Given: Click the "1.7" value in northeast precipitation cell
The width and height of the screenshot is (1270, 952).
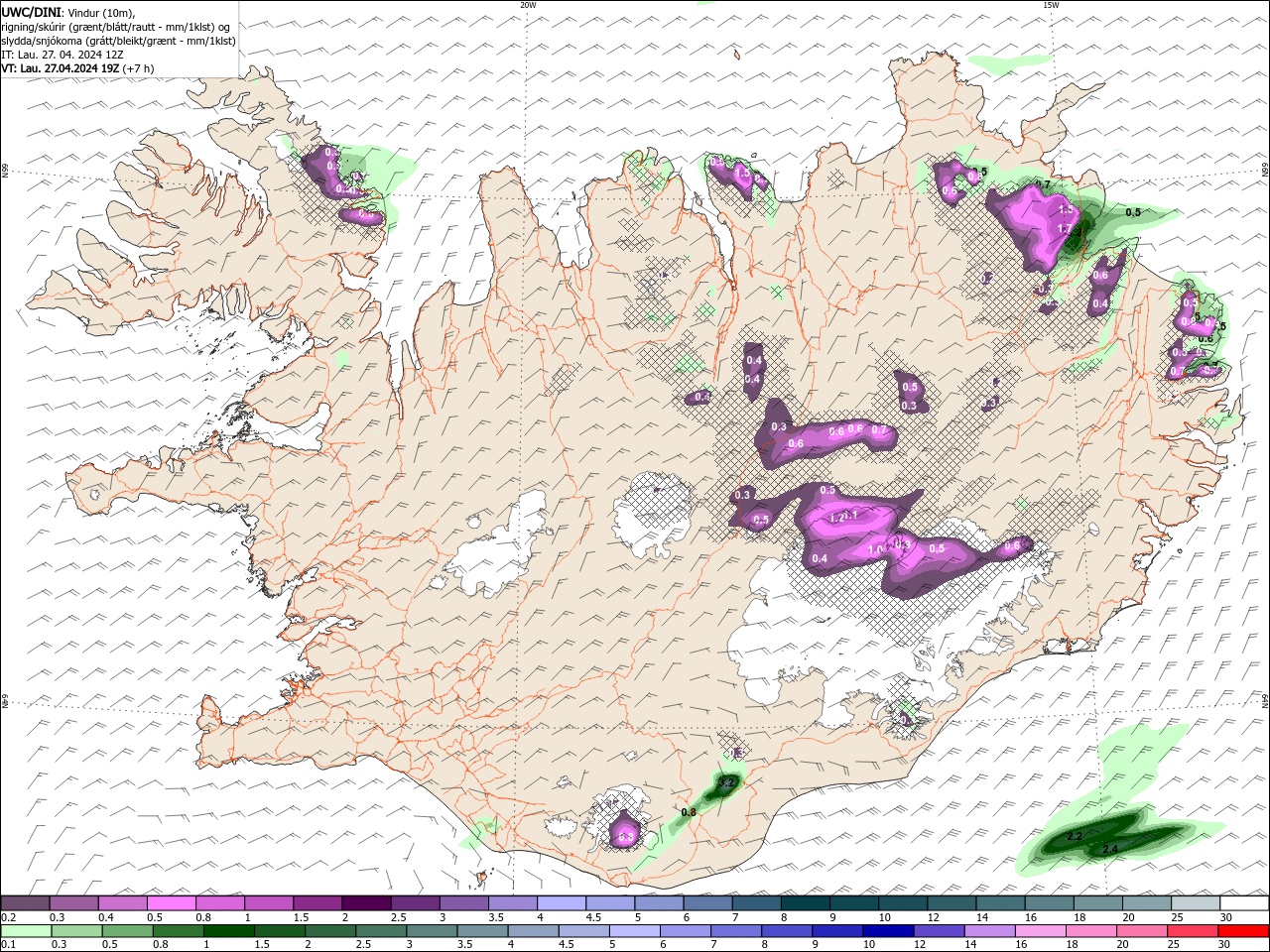Looking at the screenshot, I should tap(1066, 229).
